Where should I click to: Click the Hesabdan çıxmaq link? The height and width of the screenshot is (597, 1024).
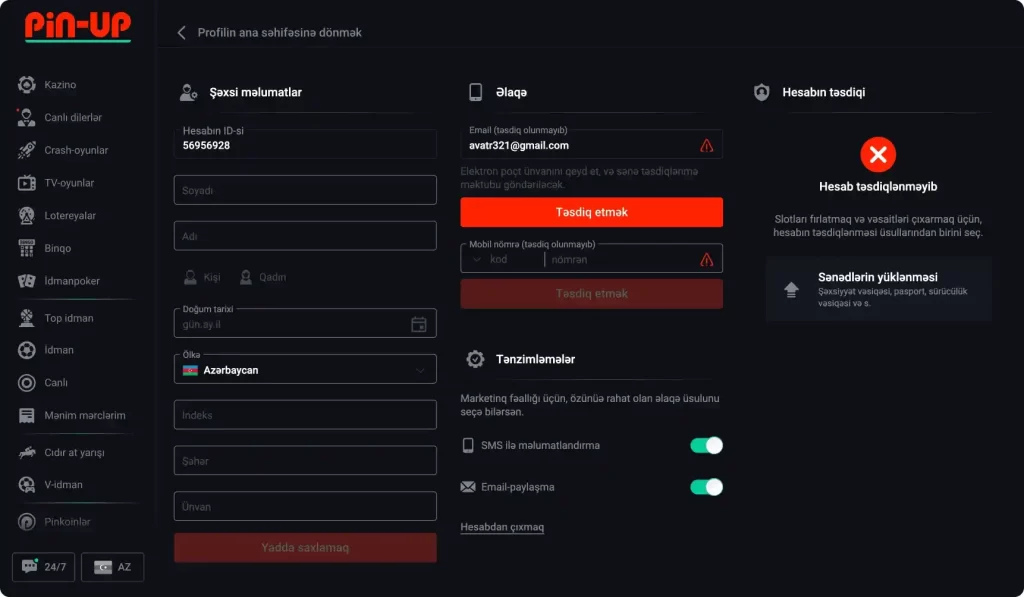502,527
